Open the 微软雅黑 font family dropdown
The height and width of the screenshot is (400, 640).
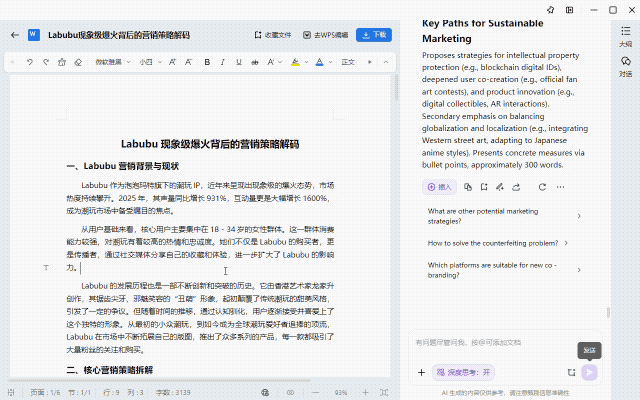tap(111, 62)
